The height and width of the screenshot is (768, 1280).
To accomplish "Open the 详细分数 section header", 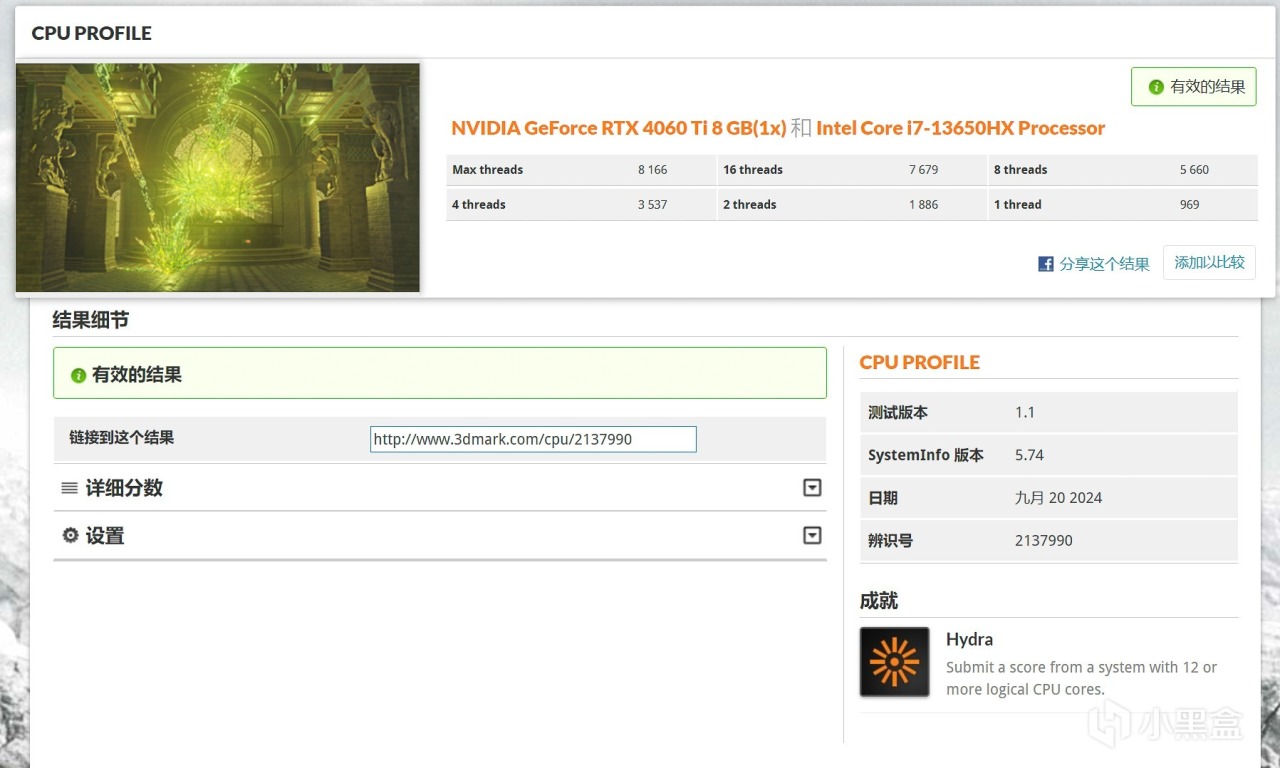I will coord(440,488).
